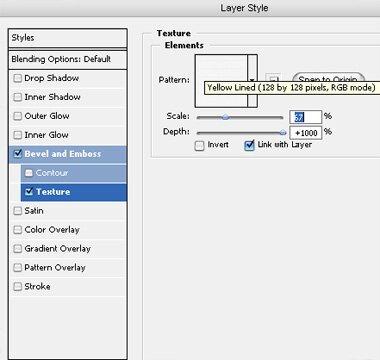
Task: Click the pattern preview thumbnail
Action: [221, 81]
